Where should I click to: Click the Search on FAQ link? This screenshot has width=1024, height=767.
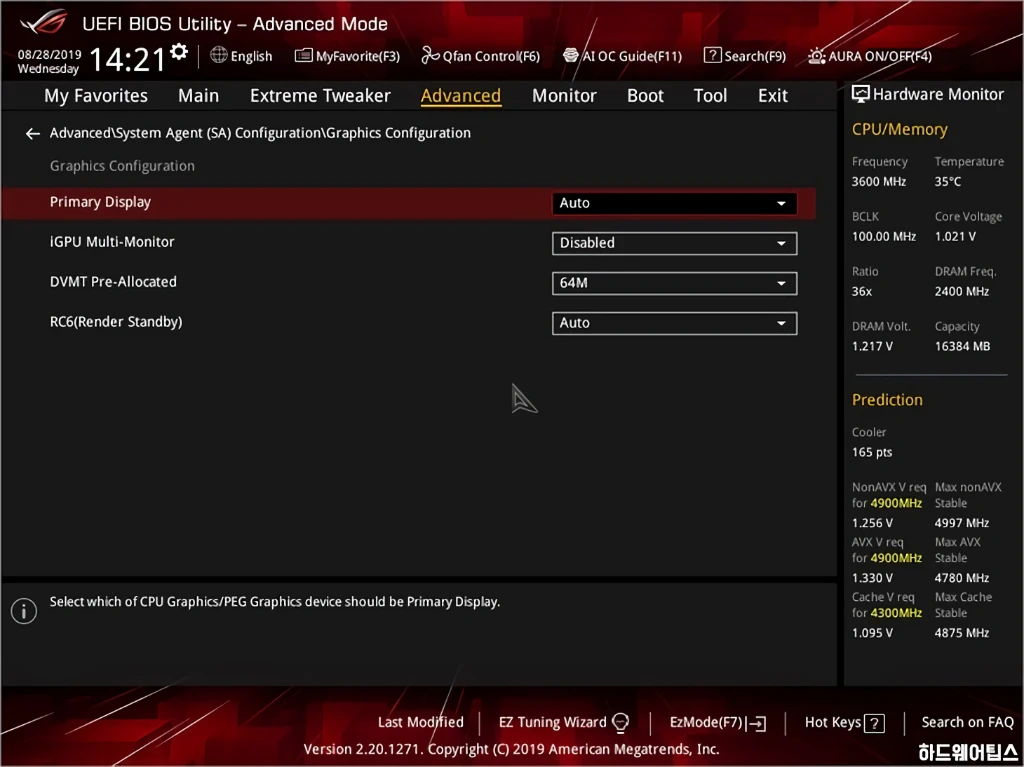click(967, 723)
